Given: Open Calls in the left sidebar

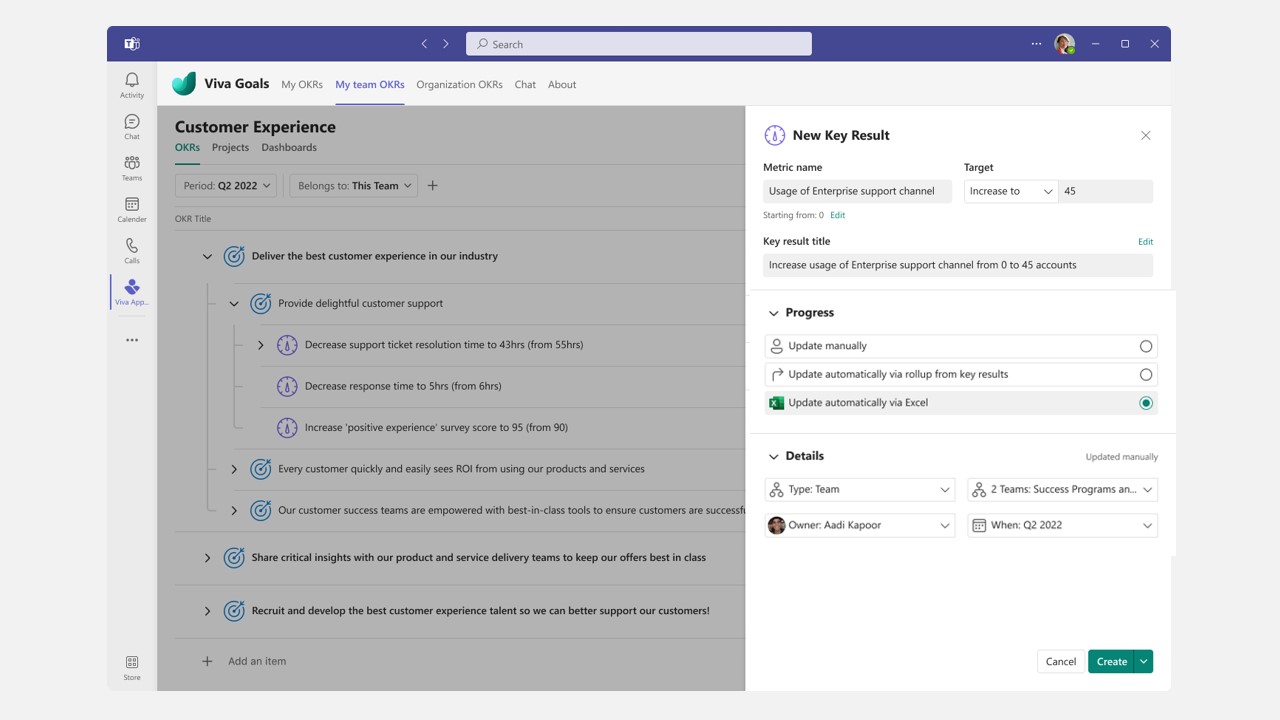Looking at the screenshot, I should tap(132, 250).
